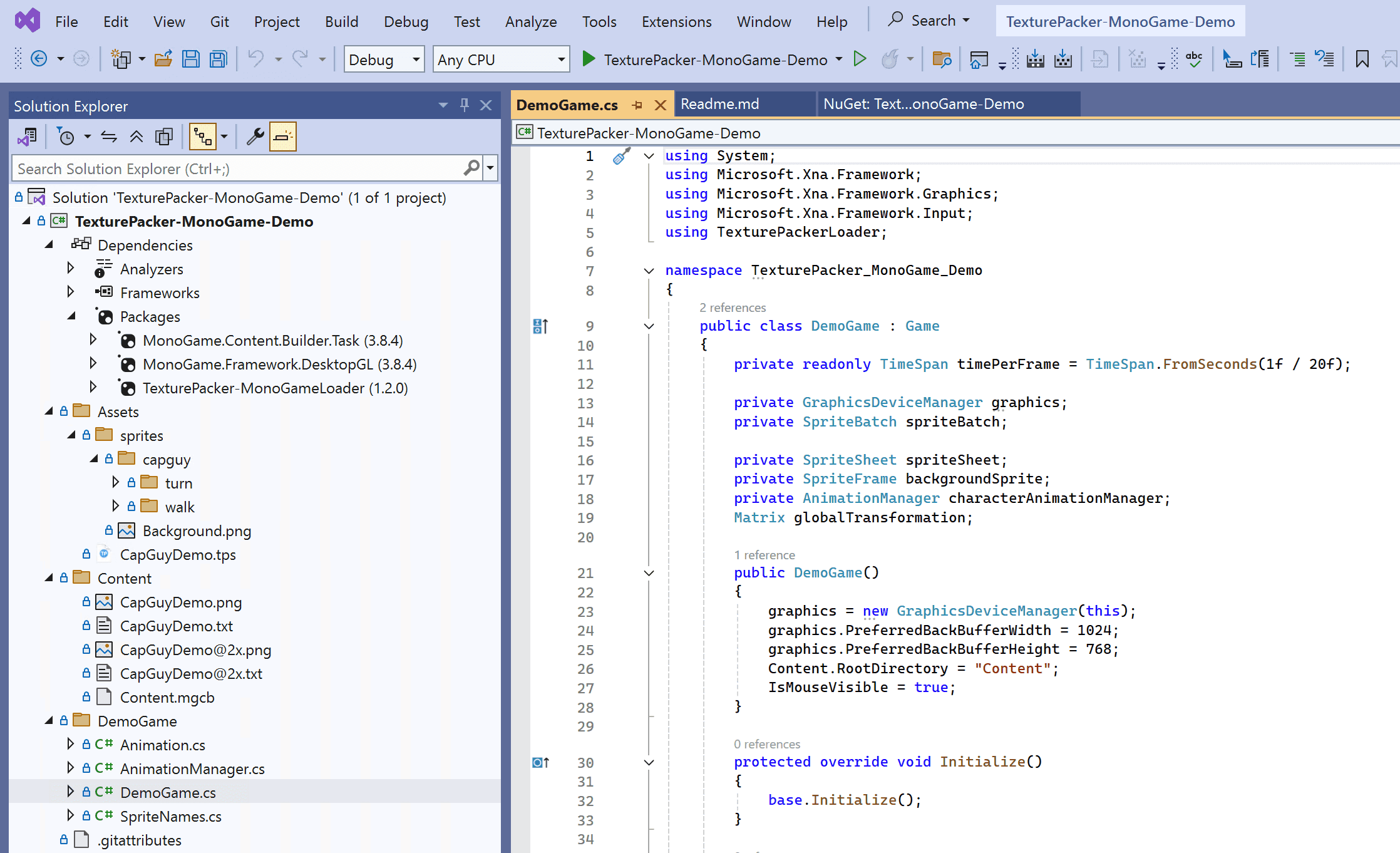Image resolution: width=1400 pixels, height=853 pixels.
Task: Open the Any CPU platform dropdown
Action: coord(501,59)
